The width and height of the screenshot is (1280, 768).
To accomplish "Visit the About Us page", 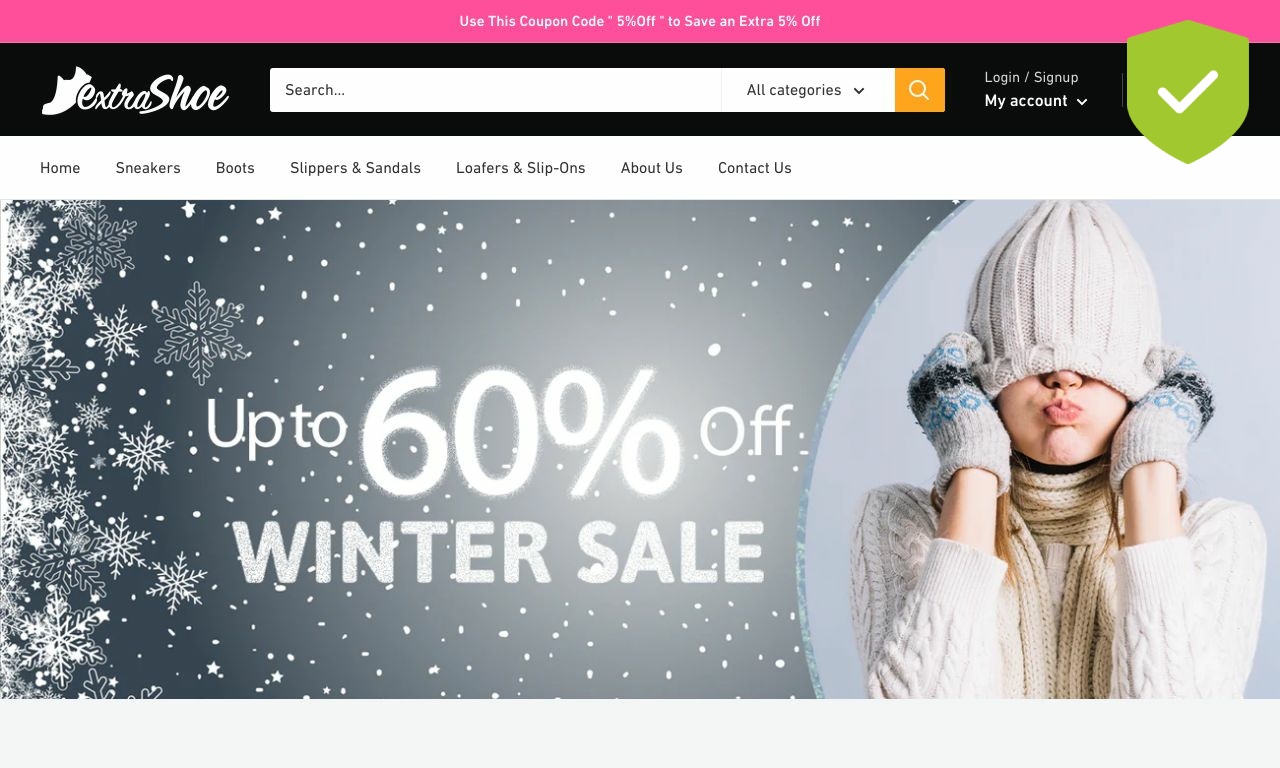I will (x=652, y=168).
